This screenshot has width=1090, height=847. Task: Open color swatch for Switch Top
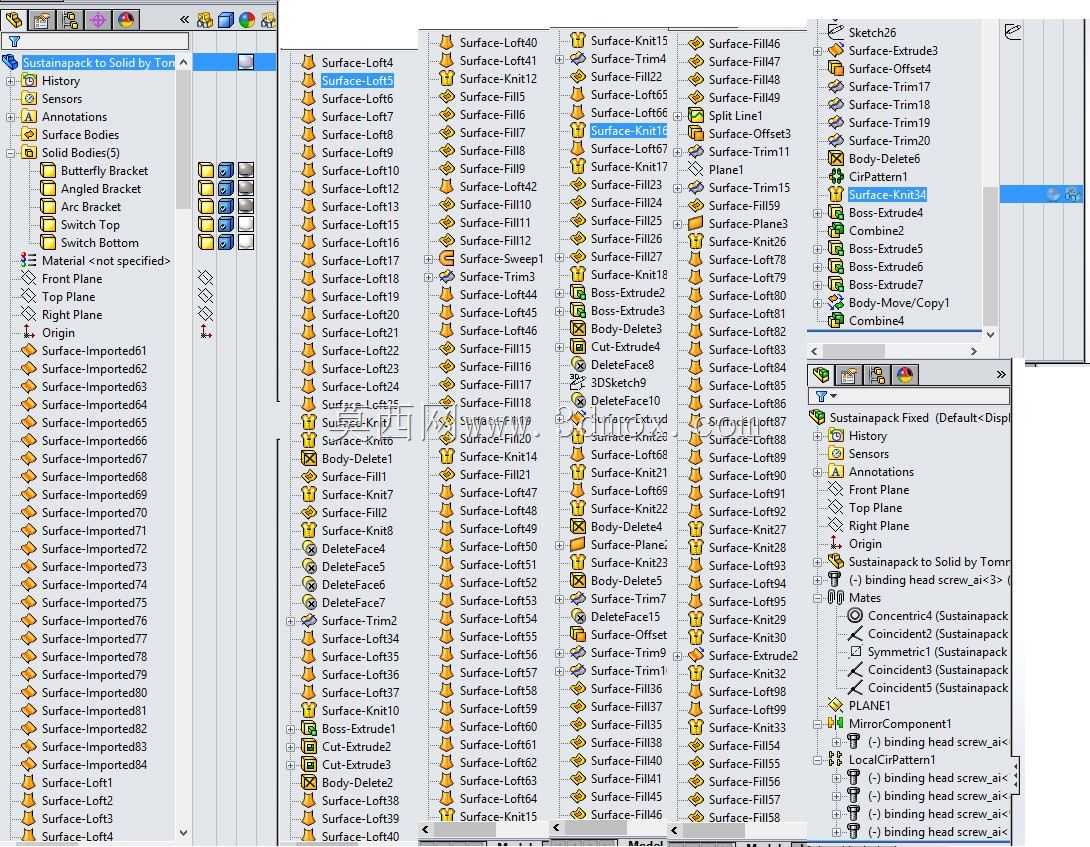coord(246,225)
